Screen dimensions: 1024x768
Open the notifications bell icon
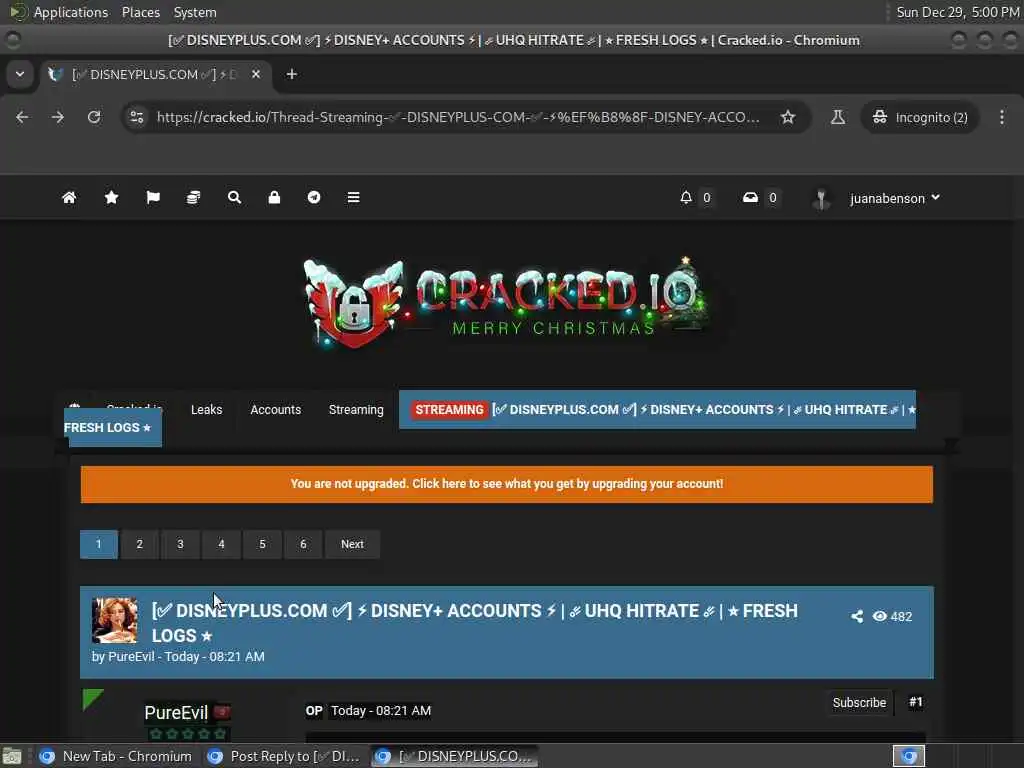tap(686, 197)
